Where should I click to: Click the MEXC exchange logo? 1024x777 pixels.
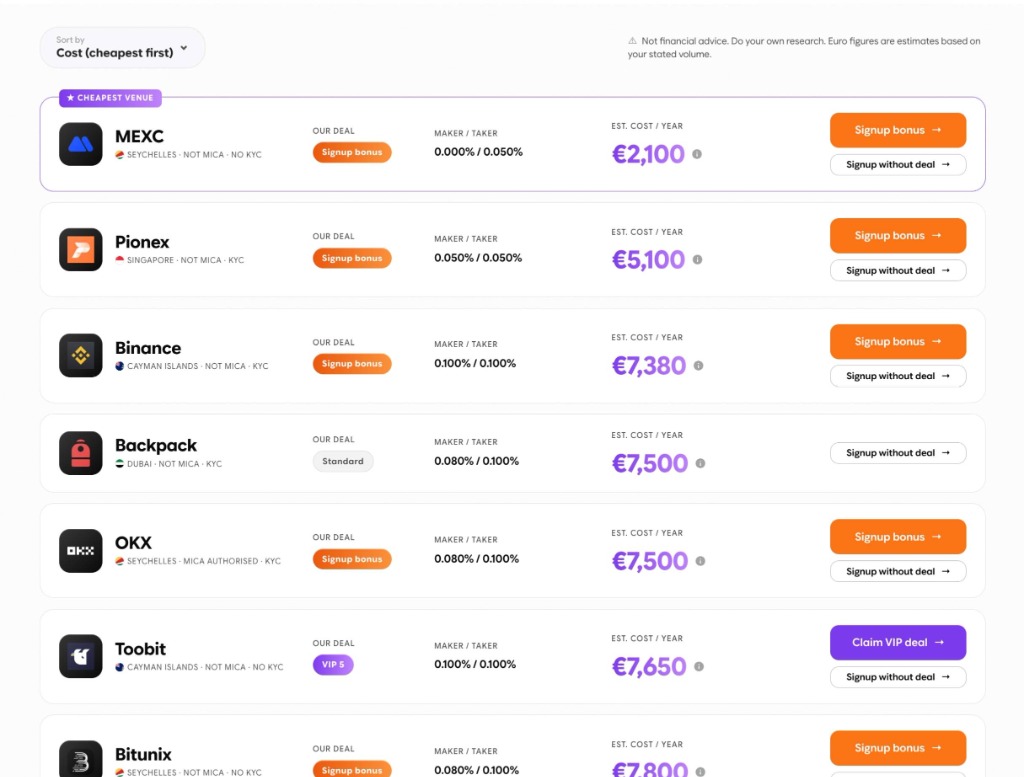tap(80, 144)
